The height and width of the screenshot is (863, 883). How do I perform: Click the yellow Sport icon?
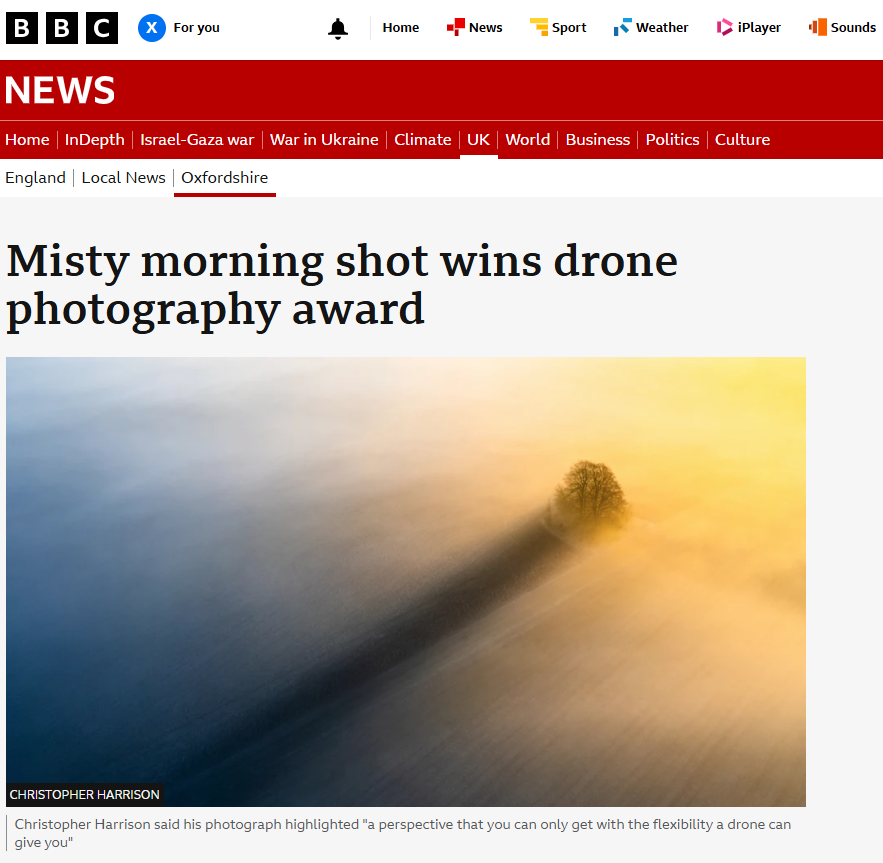point(539,27)
